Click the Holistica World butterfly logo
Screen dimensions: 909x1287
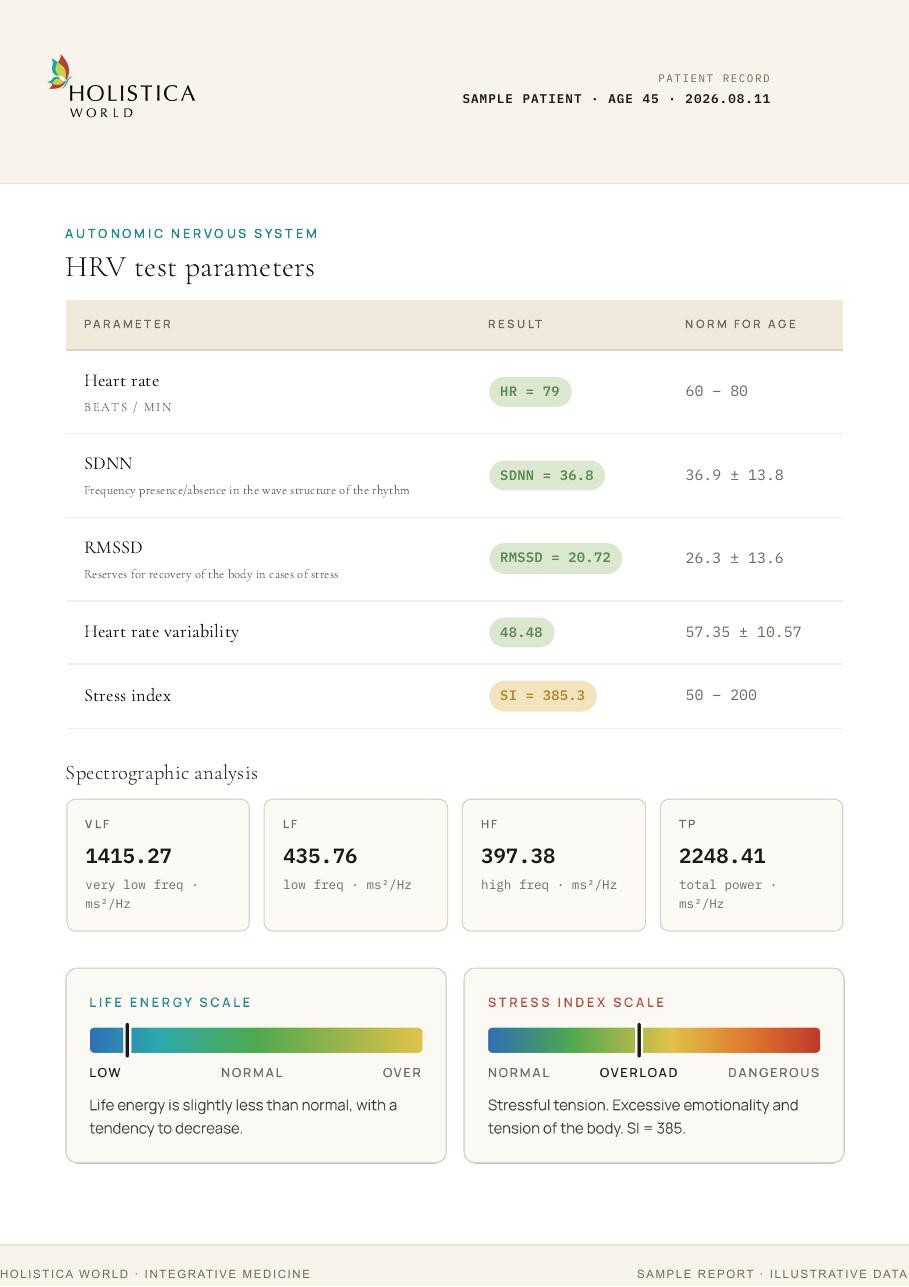coord(122,87)
